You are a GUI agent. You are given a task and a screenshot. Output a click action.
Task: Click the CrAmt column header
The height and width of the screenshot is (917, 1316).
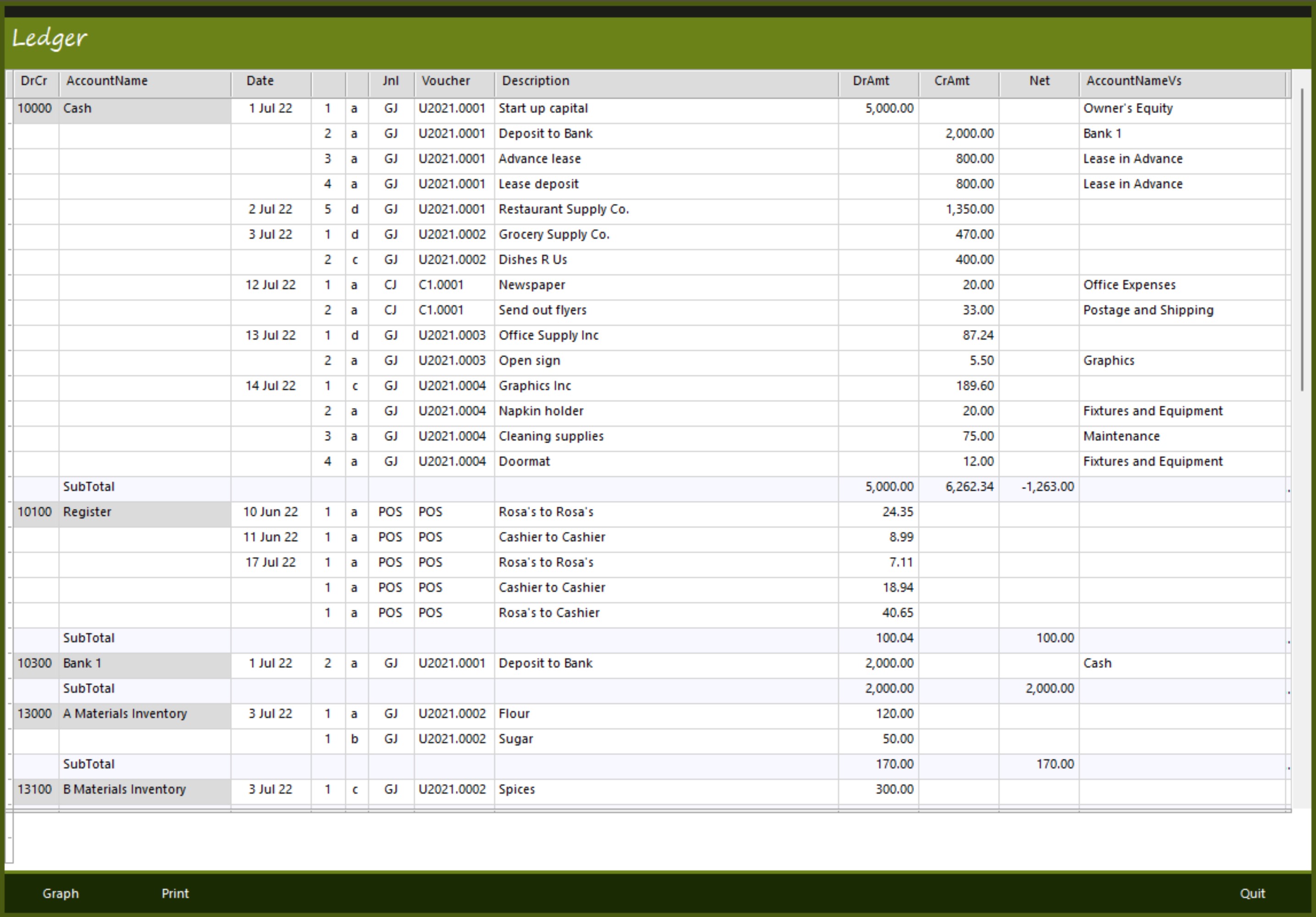[x=951, y=81]
